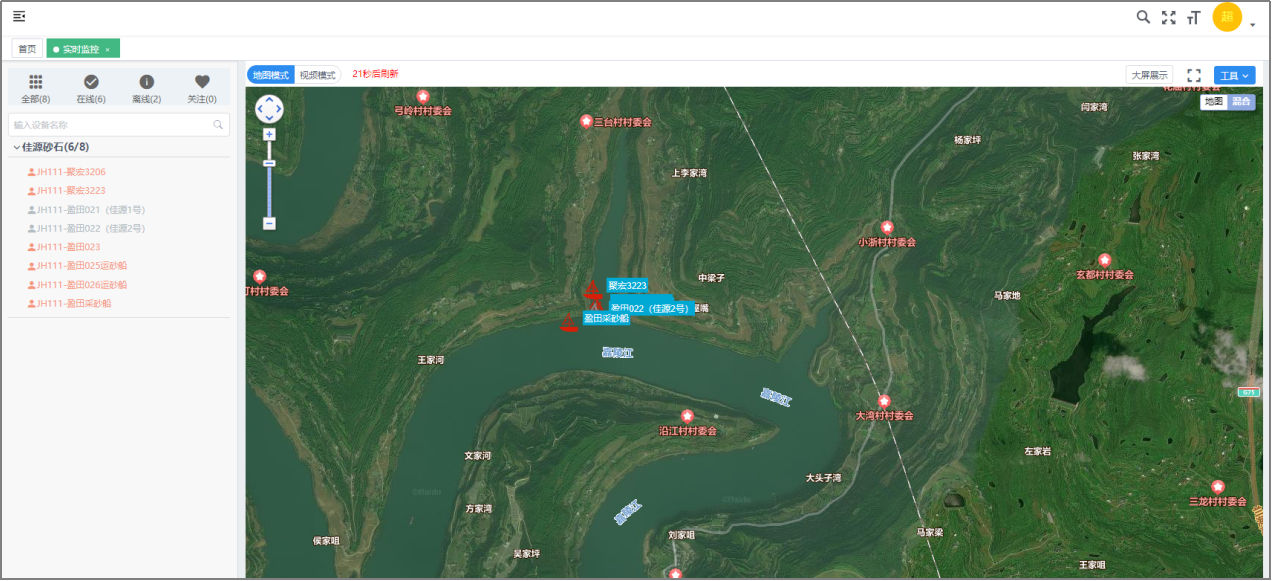Image resolution: width=1272 pixels, height=581 pixels.
Task: Select device JH111-盈田采砂船
Action: (x=69, y=303)
